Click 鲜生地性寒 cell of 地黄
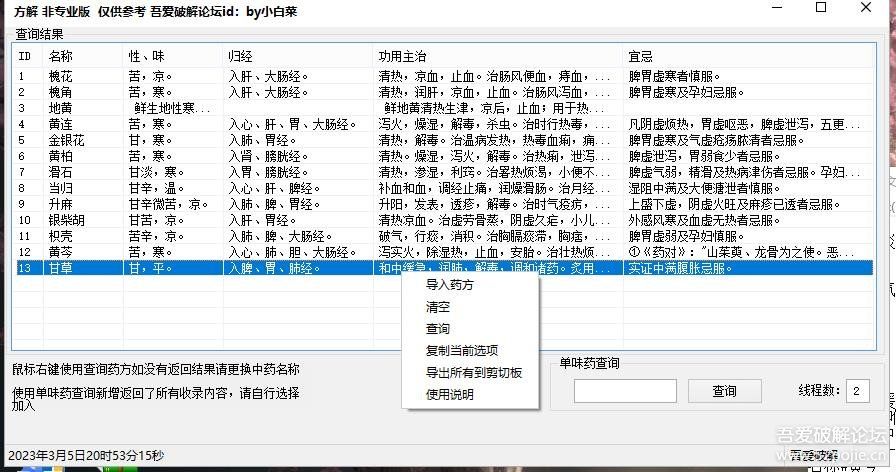Screen dimensions: 896x472 [x=172, y=108]
